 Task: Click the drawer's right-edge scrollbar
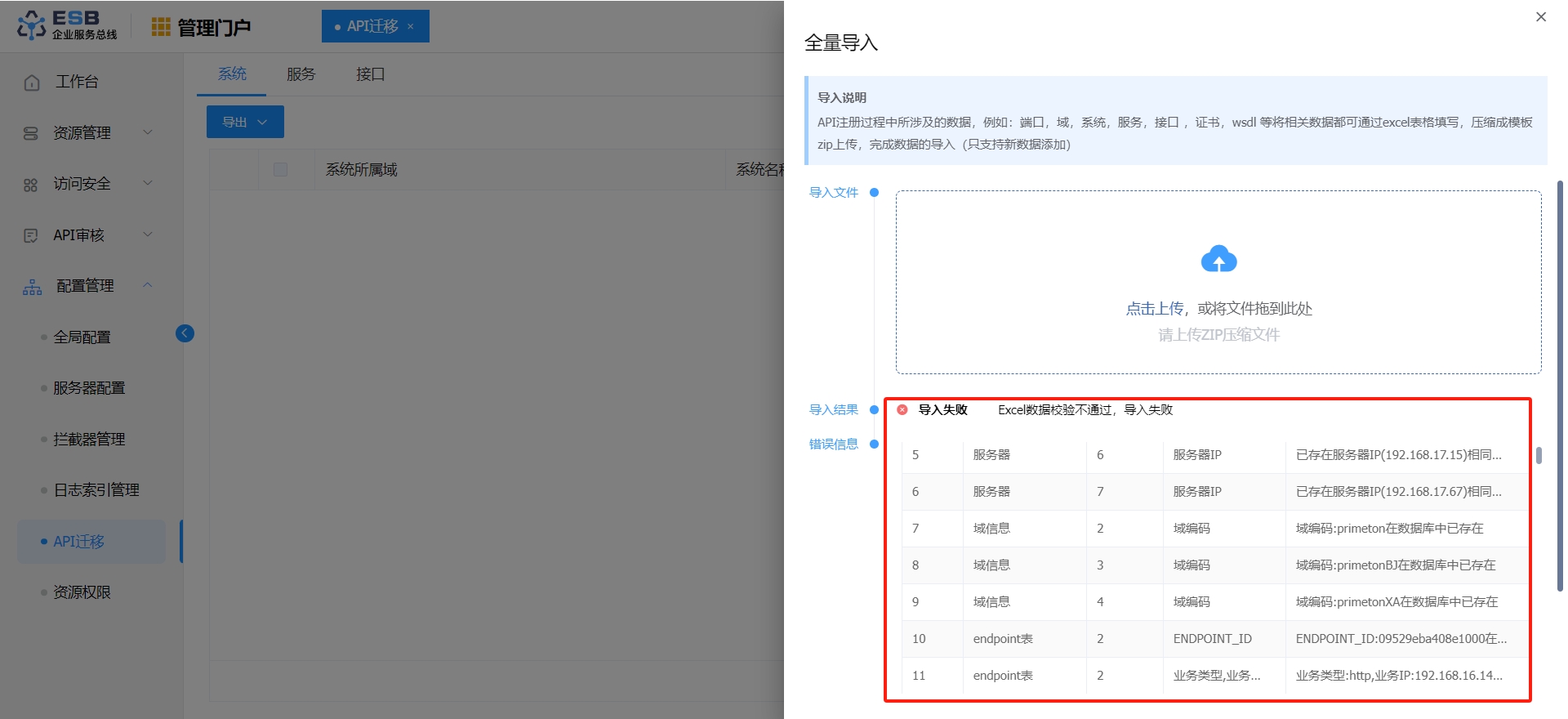1560,386
